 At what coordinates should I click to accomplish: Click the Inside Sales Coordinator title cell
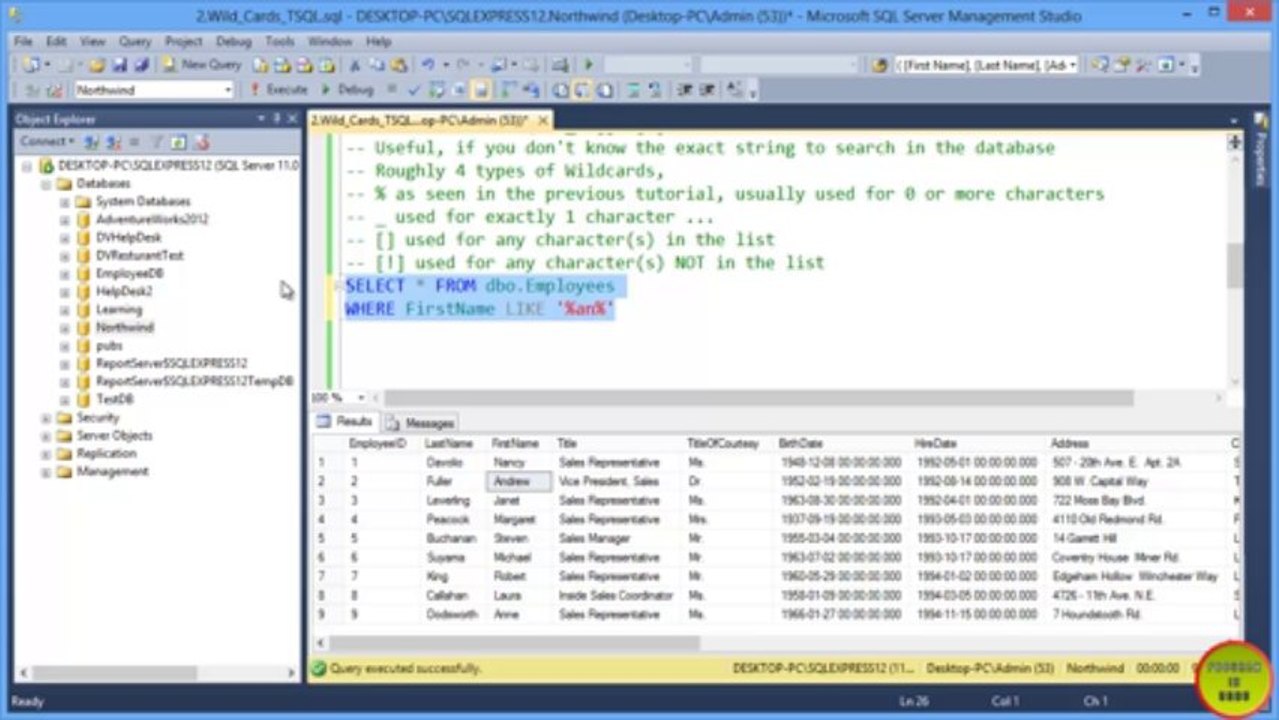click(x=616, y=596)
